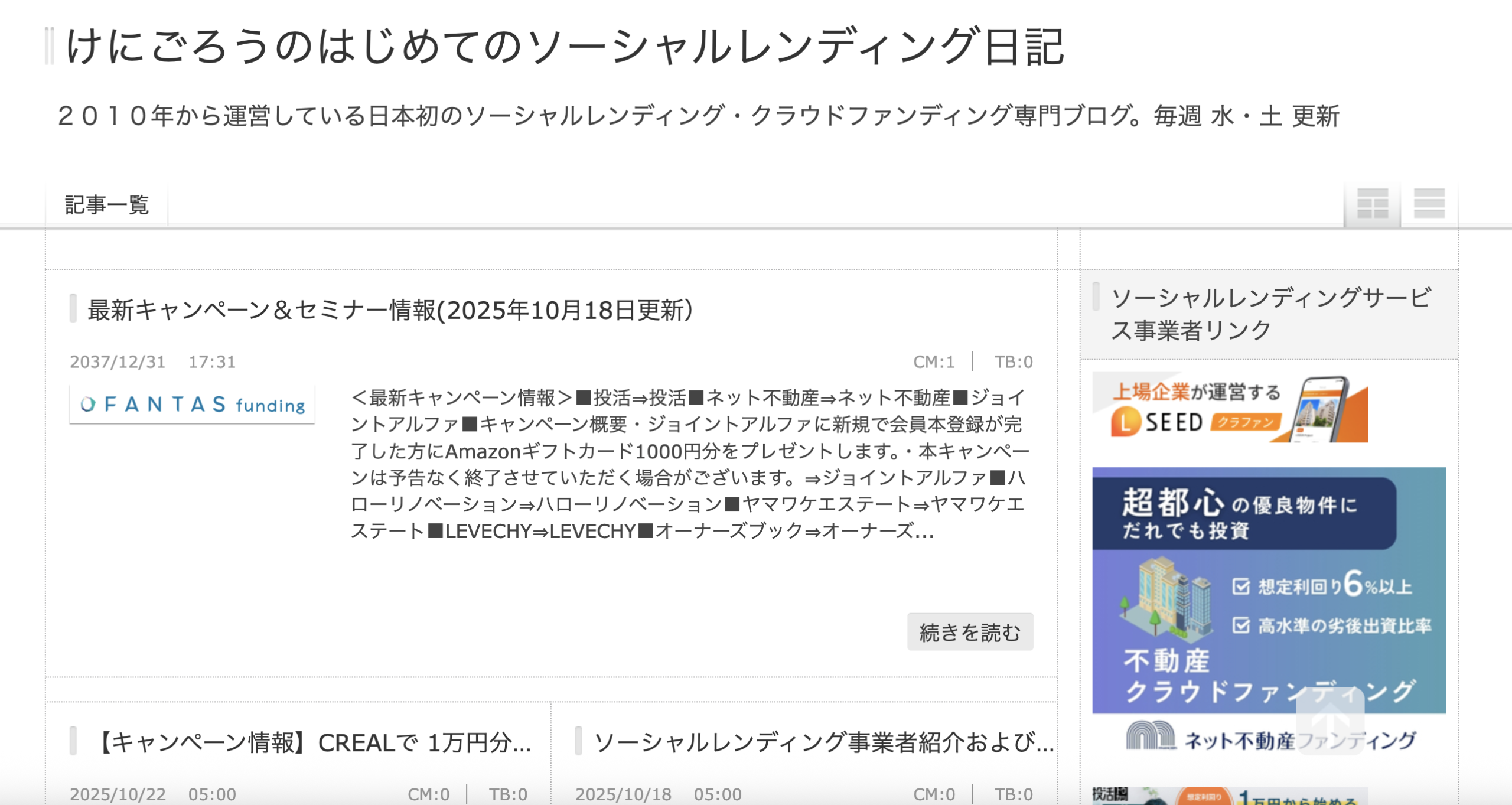
Task: Open the CREALで1万円分 campaign article
Action: coord(314,742)
